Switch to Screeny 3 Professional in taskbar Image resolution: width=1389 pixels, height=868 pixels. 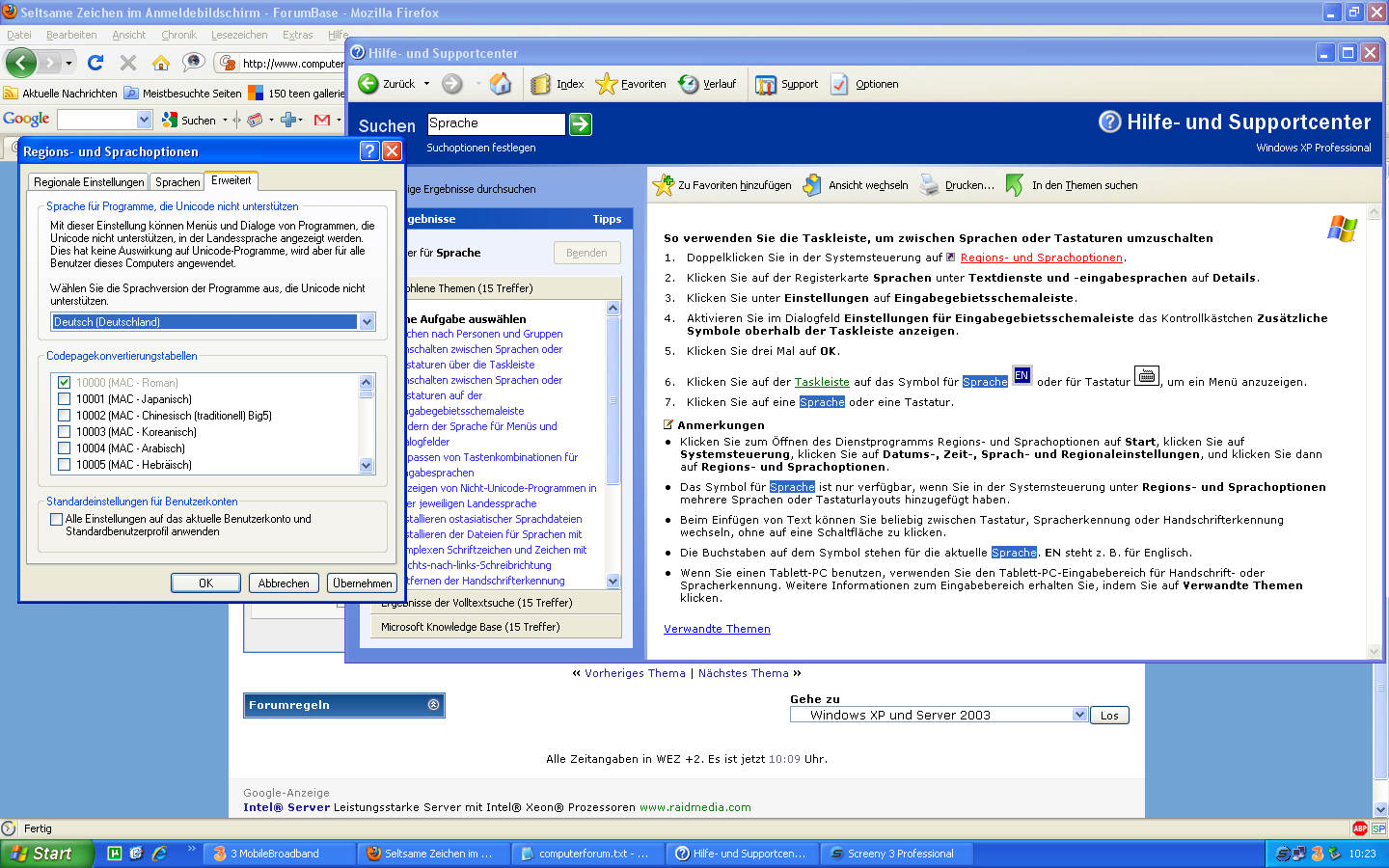(897, 854)
